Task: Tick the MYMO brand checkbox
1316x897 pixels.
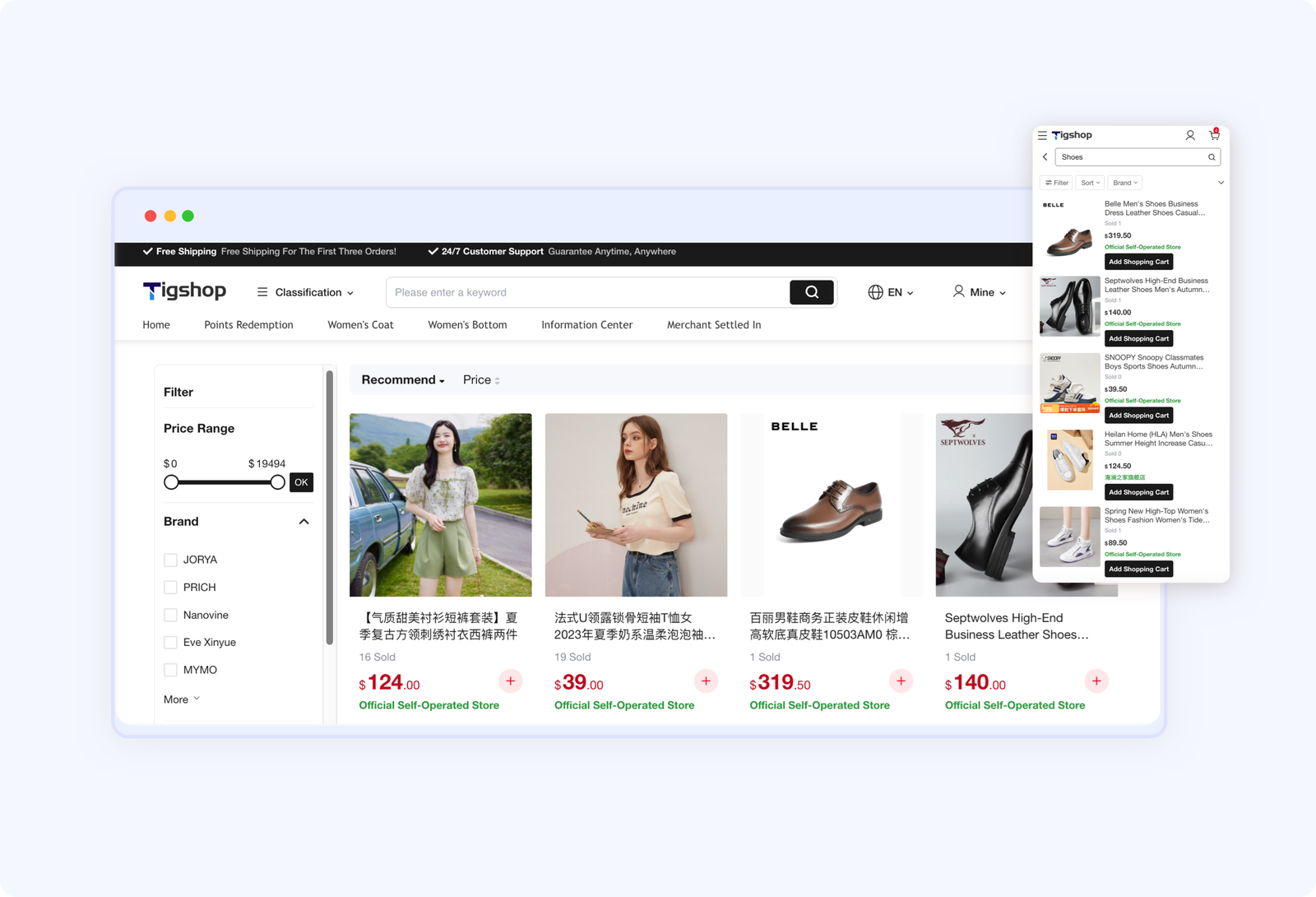Action: coord(171,670)
